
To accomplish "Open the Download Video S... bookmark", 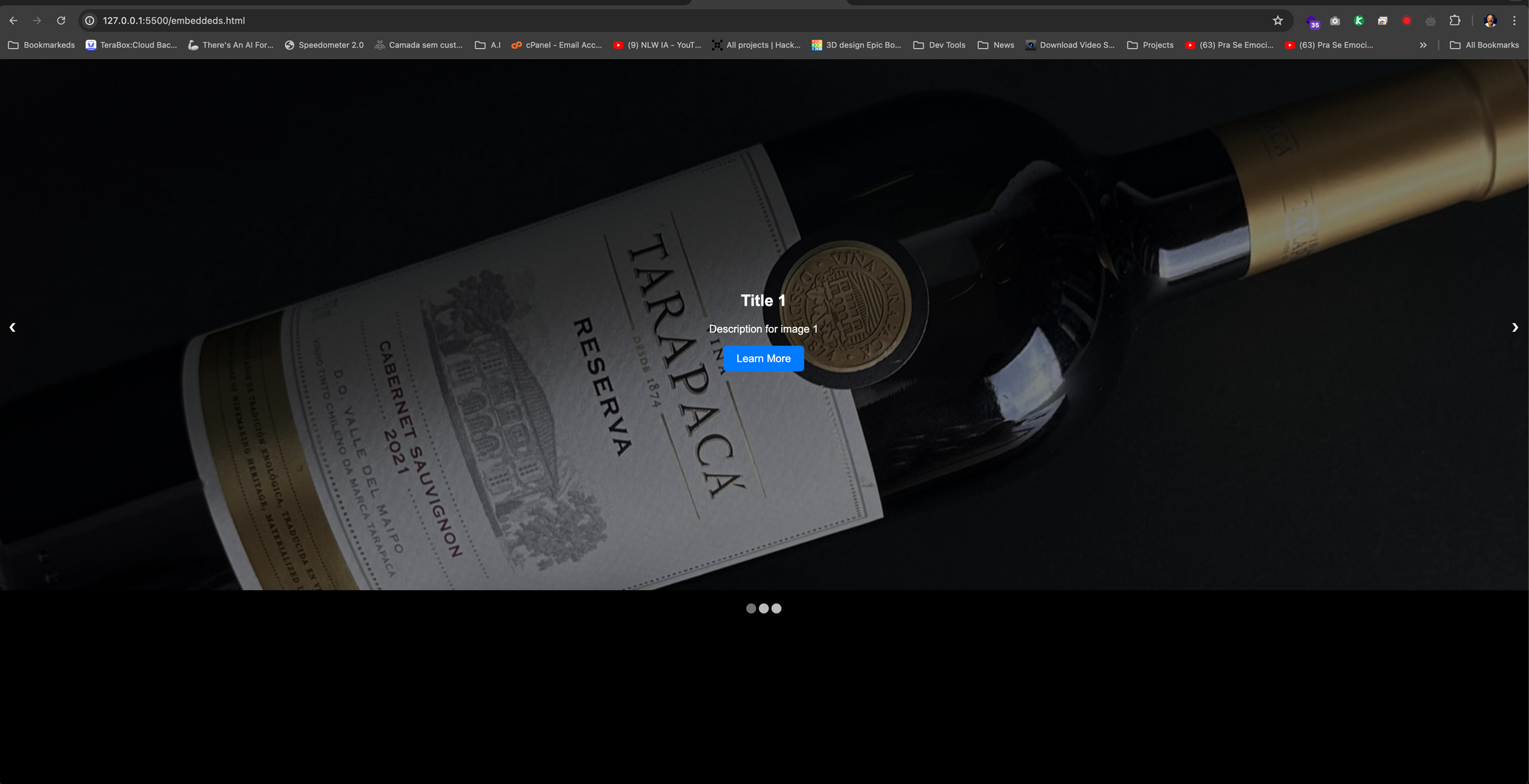I will pos(1070,45).
